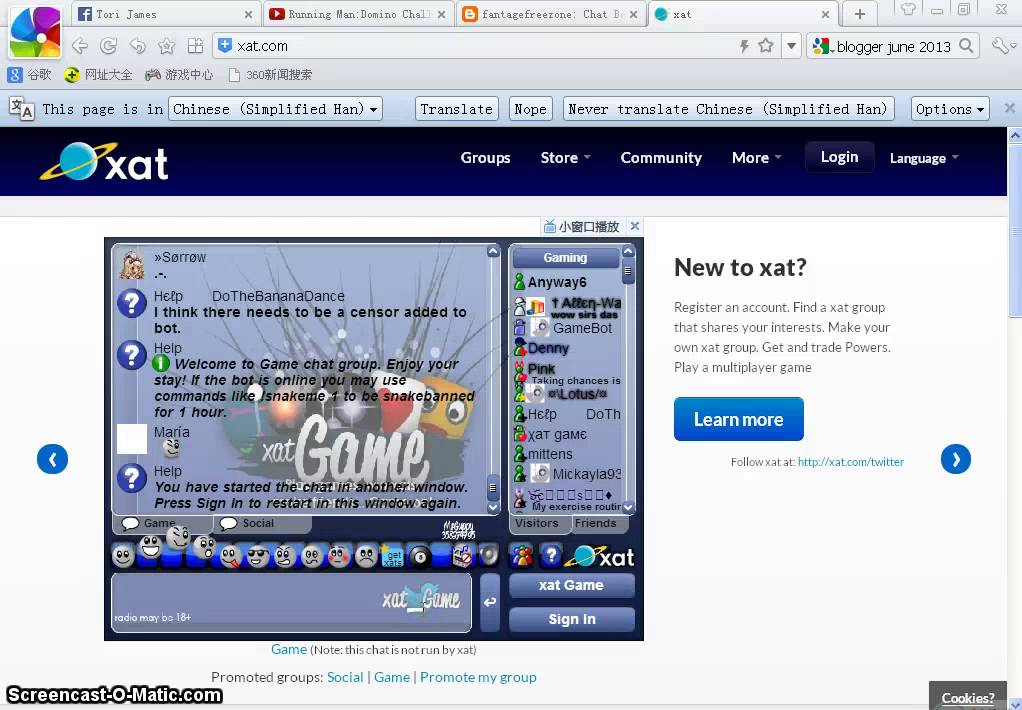Click the get xats icon

(393, 556)
